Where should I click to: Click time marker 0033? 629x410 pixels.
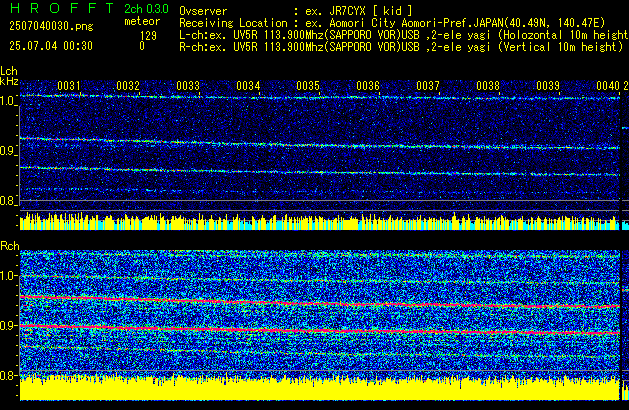(188, 86)
